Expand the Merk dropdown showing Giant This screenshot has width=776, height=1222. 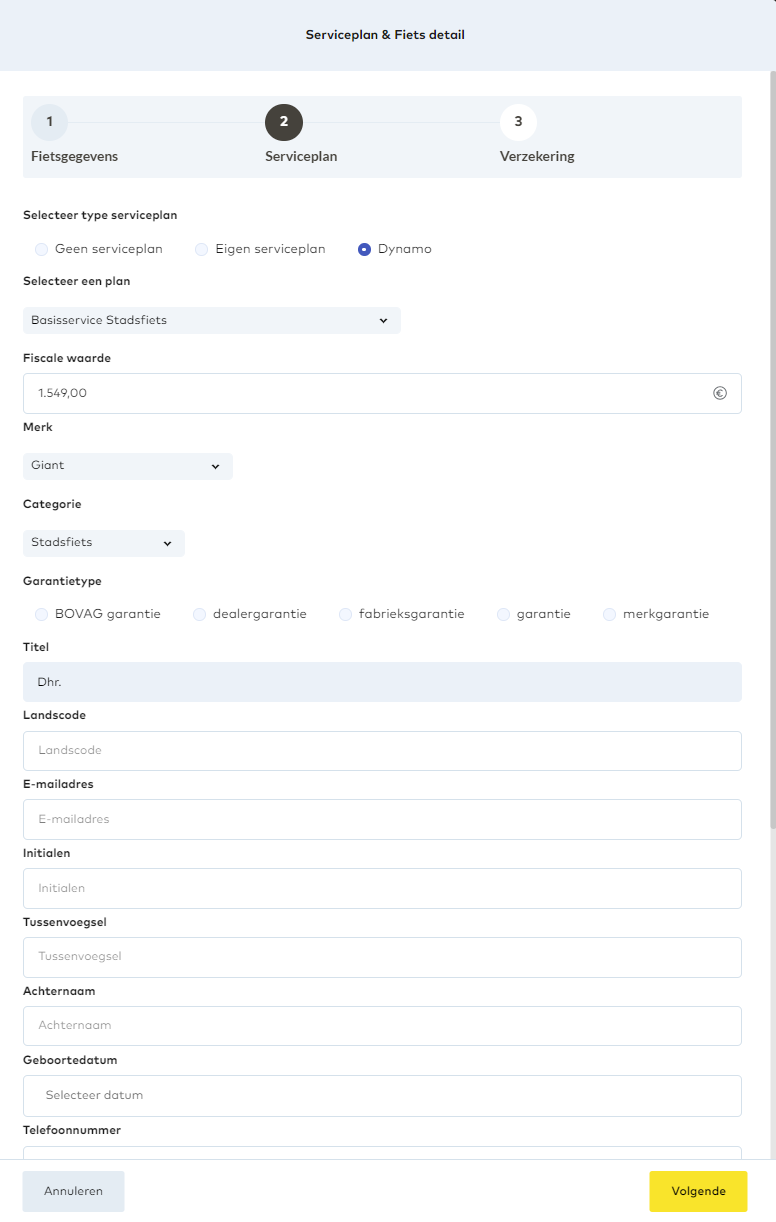pyautogui.click(x=127, y=466)
